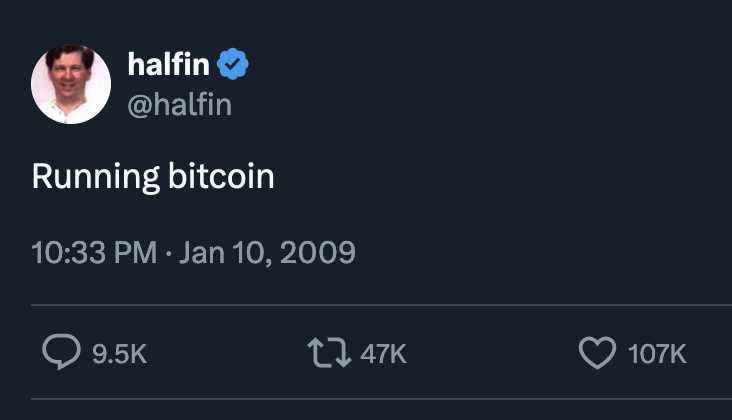The image size is (732, 420).
Task: Click the 9.5K reply count
Action: (119, 353)
